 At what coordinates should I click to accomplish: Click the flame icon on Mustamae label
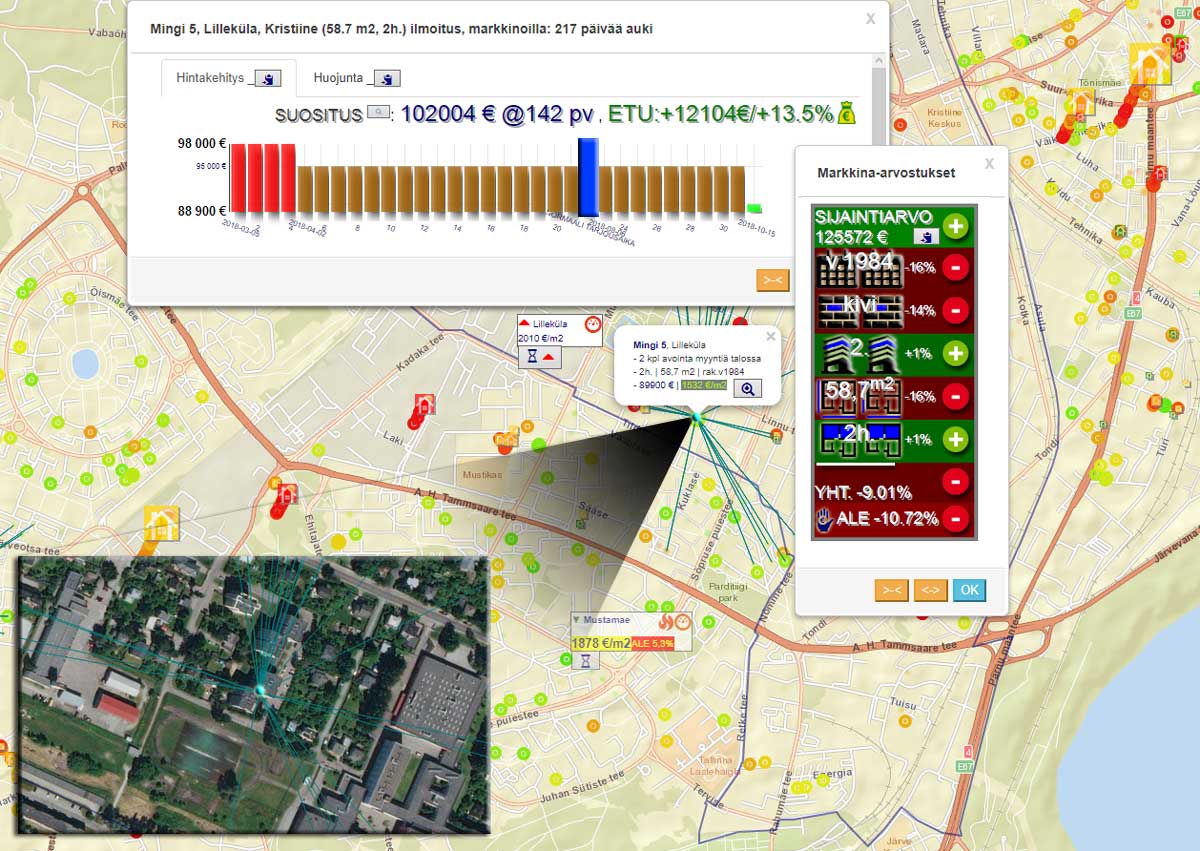pyautogui.click(x=666, y=620)
